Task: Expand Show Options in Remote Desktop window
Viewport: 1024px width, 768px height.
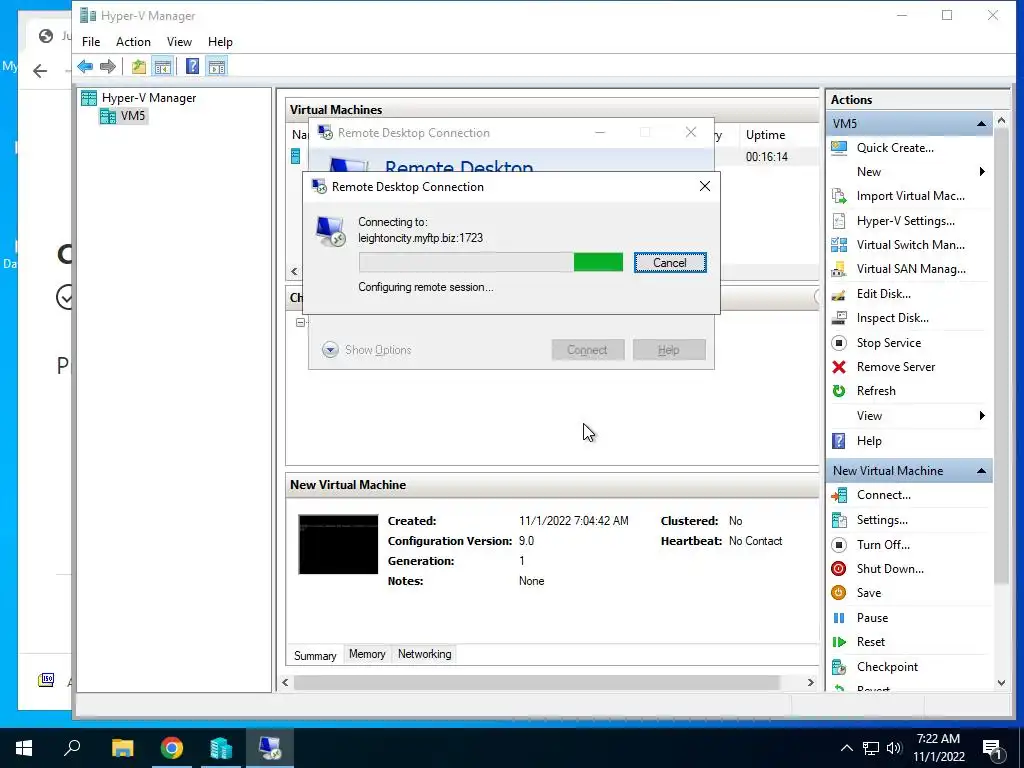Action: click(x=367, y=350)
